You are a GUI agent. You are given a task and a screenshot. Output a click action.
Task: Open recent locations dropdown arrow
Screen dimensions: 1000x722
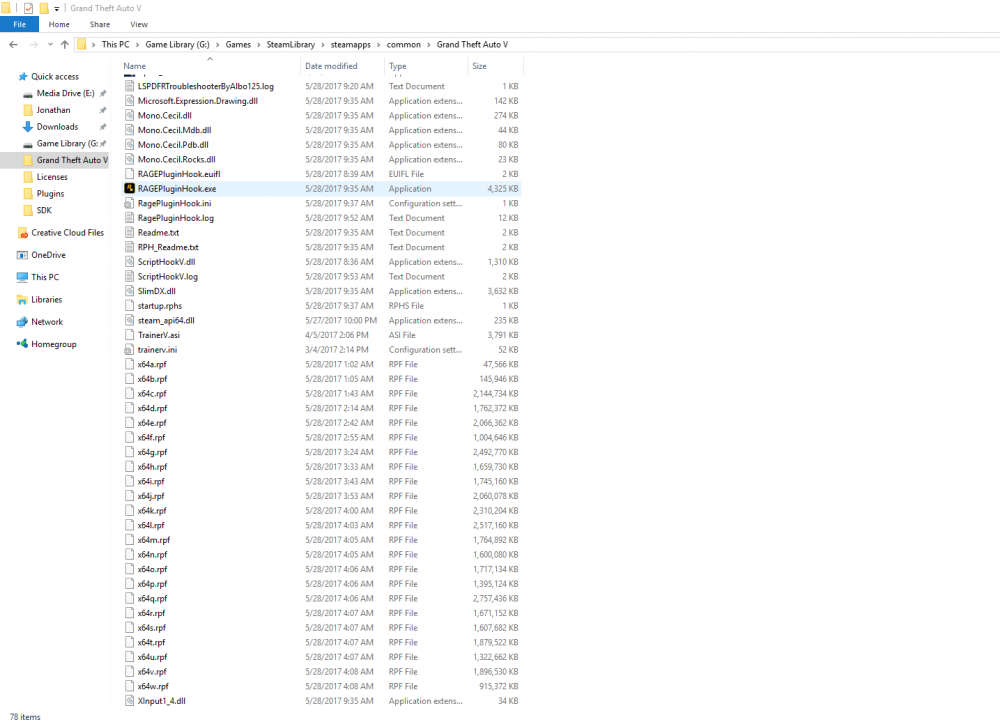(50, 45)
